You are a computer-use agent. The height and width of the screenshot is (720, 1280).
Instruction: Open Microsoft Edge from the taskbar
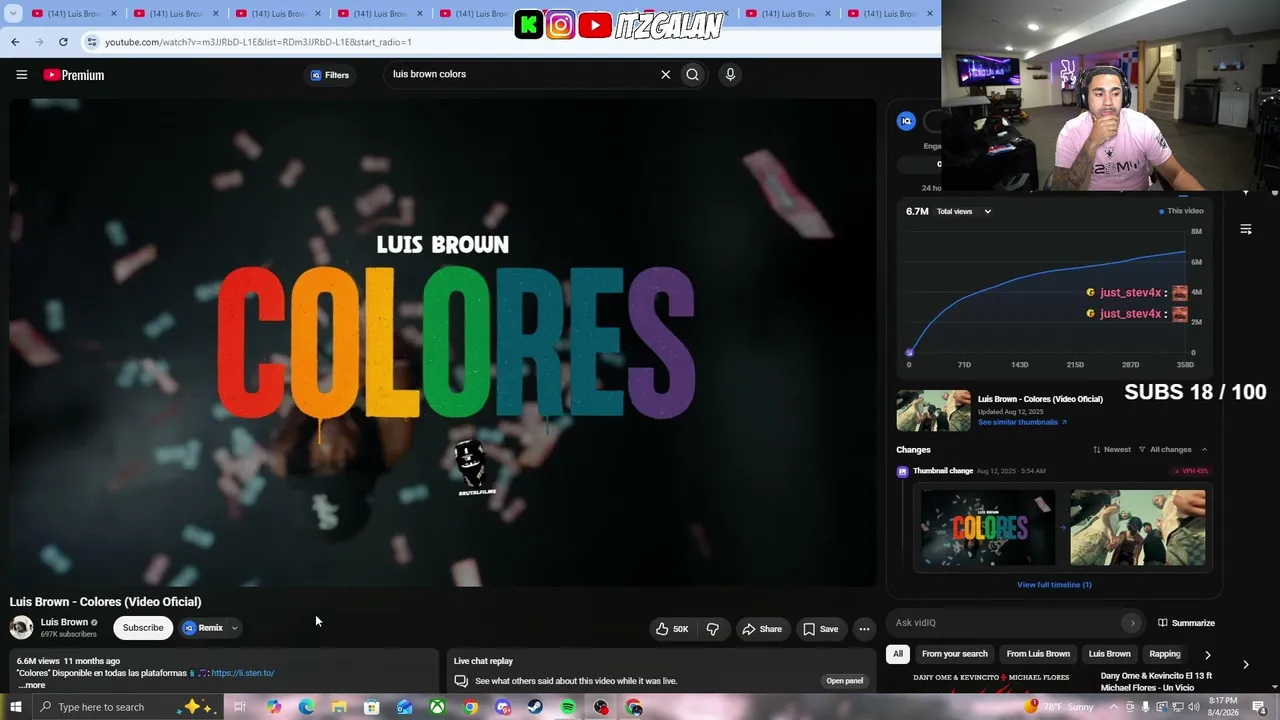click(306, 707)
